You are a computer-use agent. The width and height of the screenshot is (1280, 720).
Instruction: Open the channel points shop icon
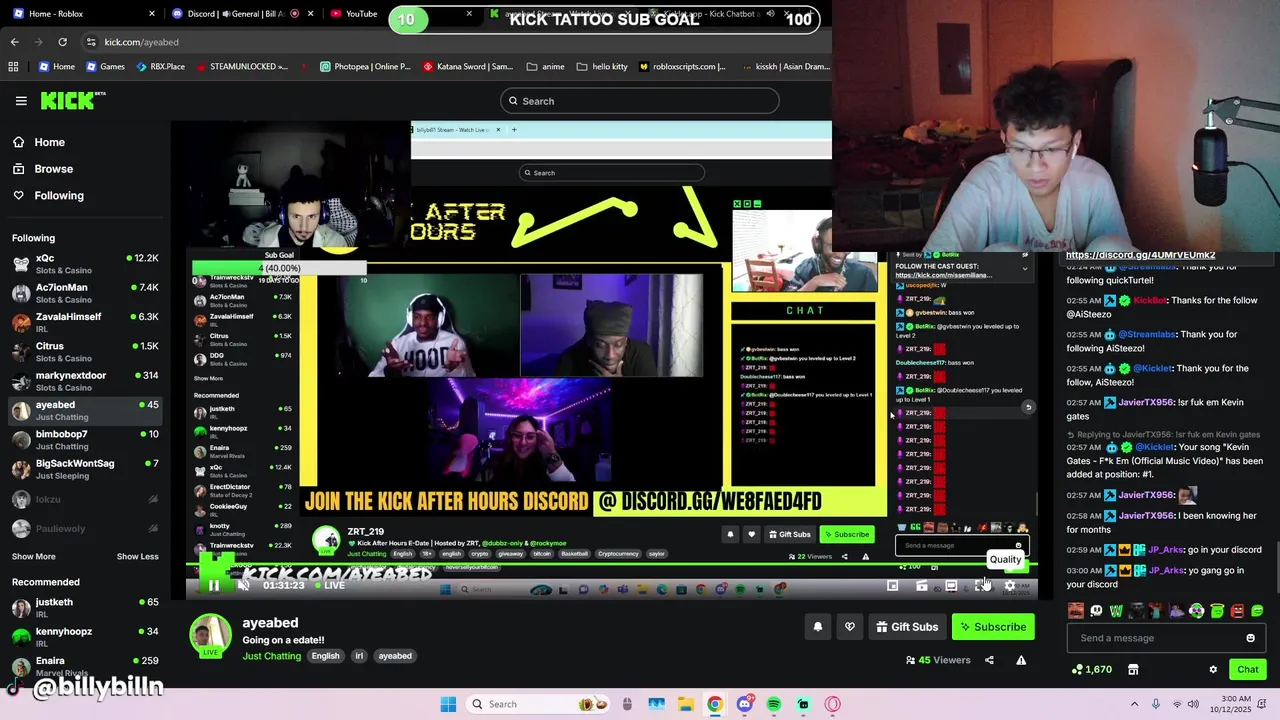tap(1133, 670)
